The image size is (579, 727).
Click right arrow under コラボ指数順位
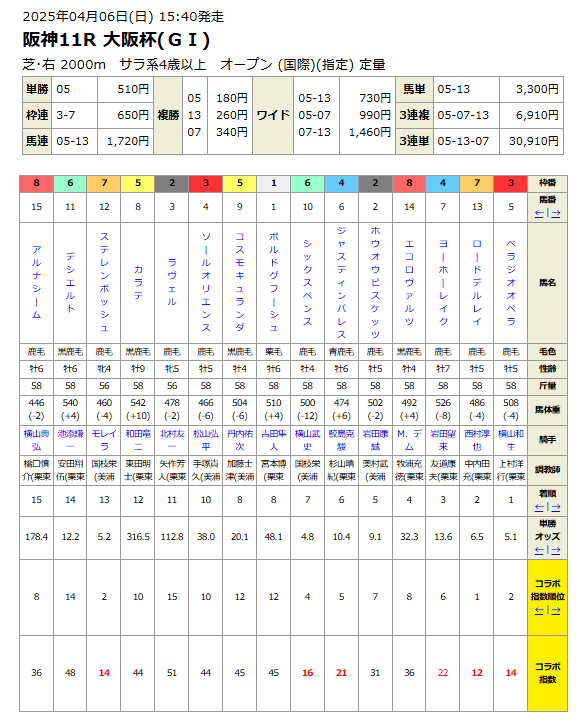point(555,611)
